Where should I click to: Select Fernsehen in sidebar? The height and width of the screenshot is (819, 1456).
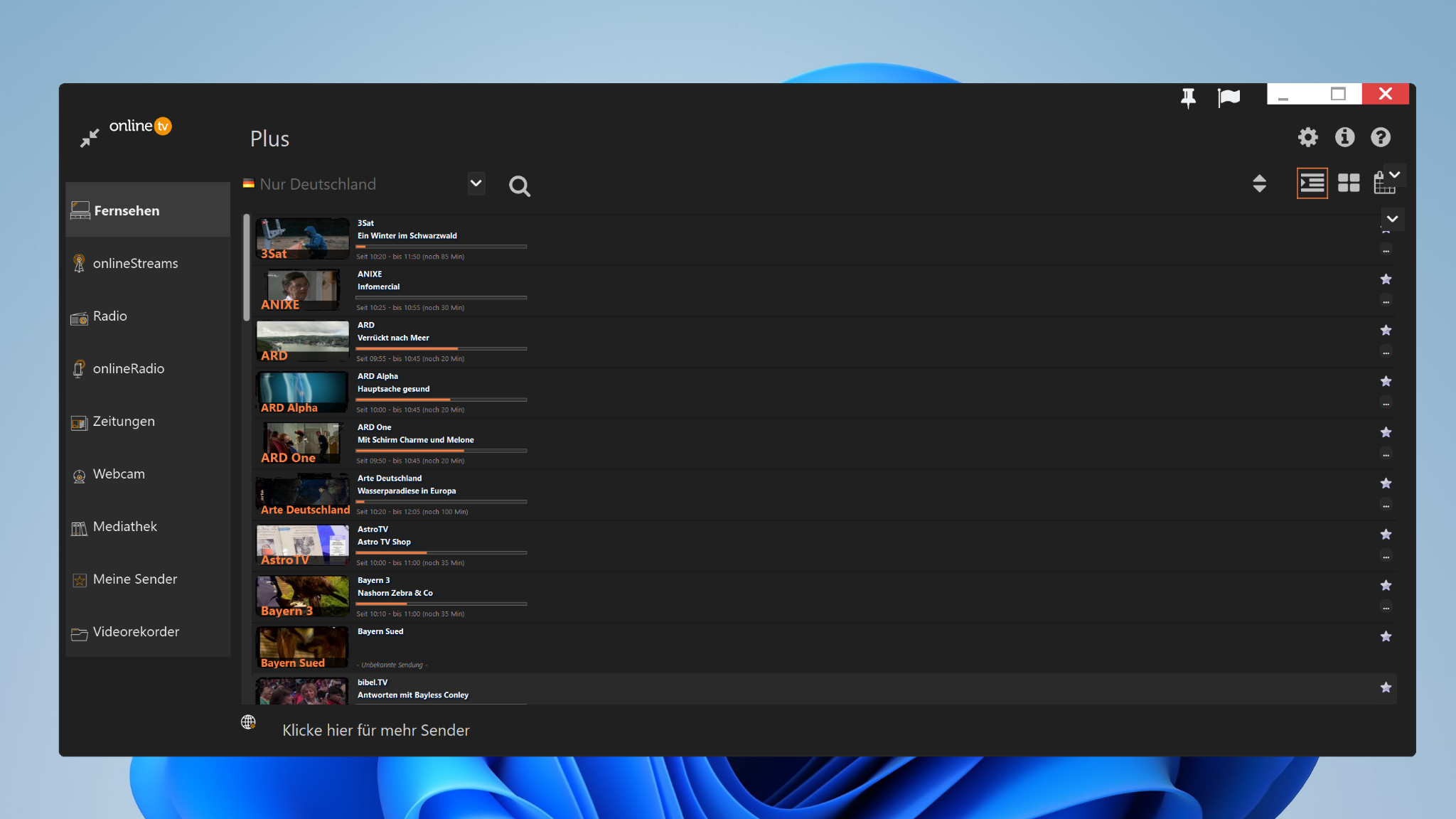coord(148,210)
